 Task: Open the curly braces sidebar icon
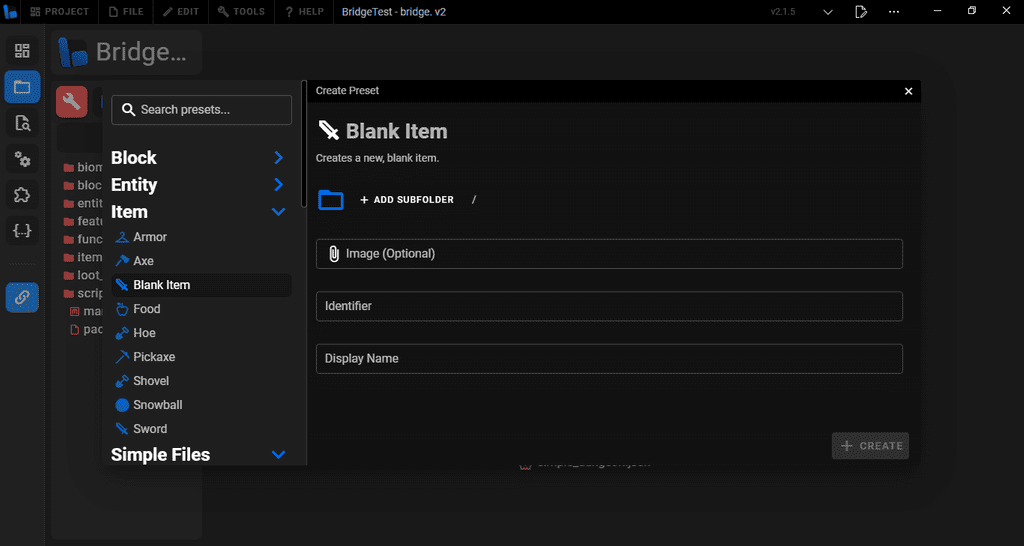(22, 231)
